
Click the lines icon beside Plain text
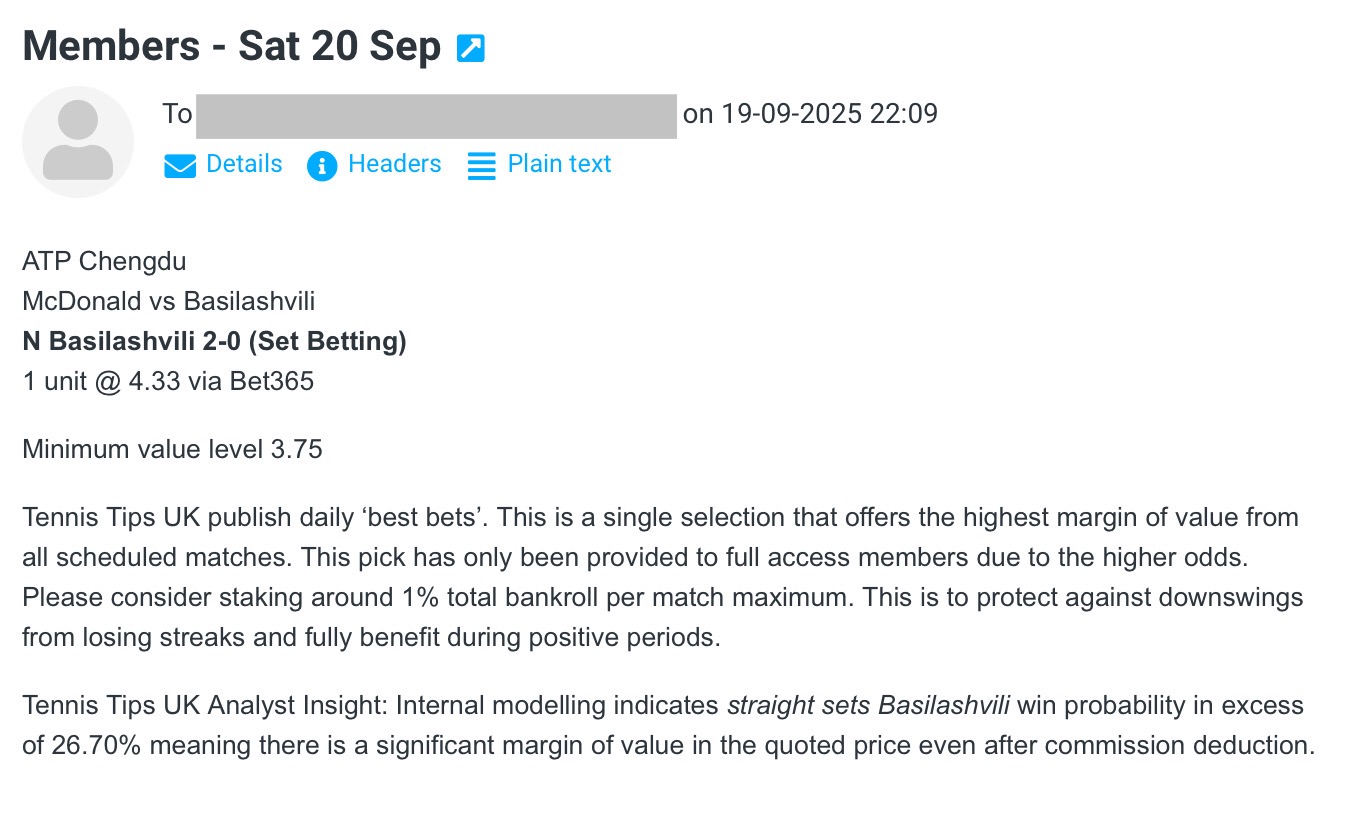coord(481,165)
